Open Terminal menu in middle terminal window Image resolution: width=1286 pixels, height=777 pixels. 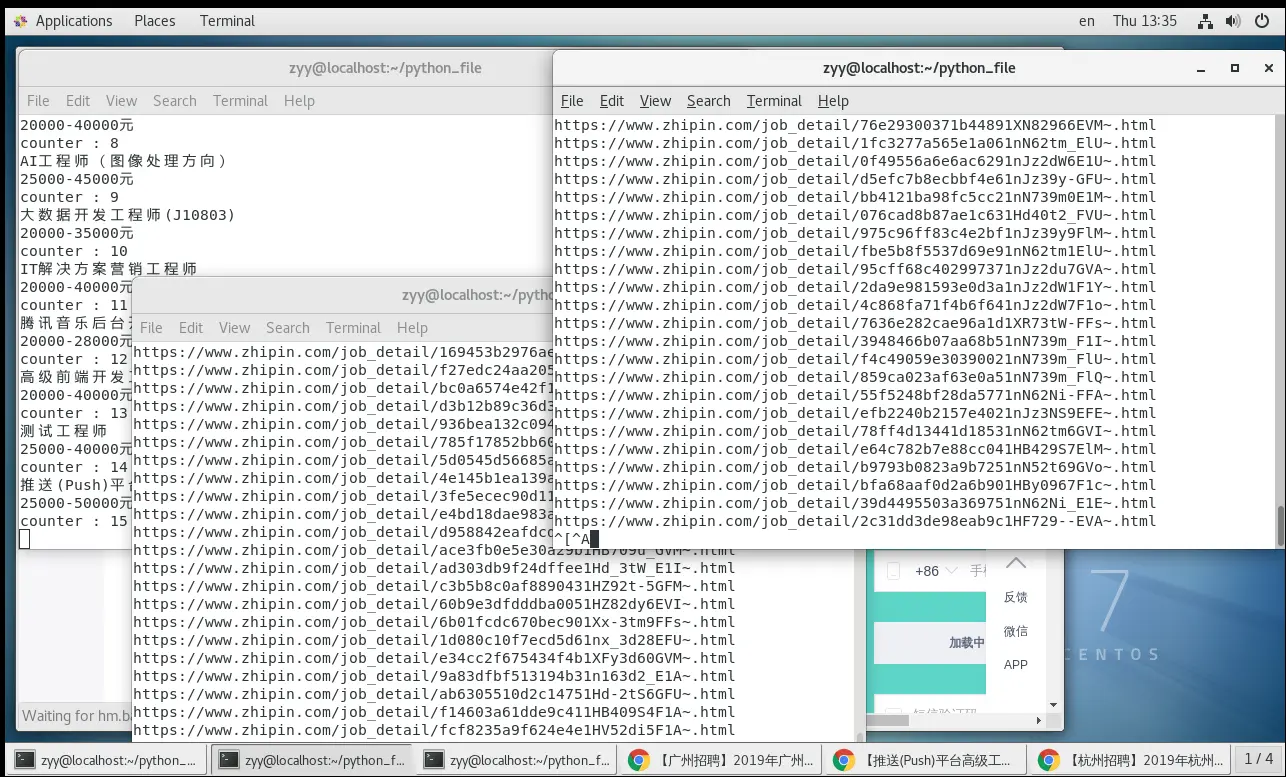click(x=353, y=328)
